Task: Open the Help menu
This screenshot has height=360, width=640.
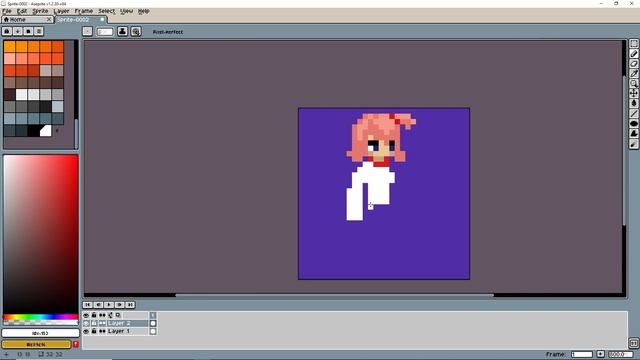Action: pyautogui.click(x=143, y=11)
